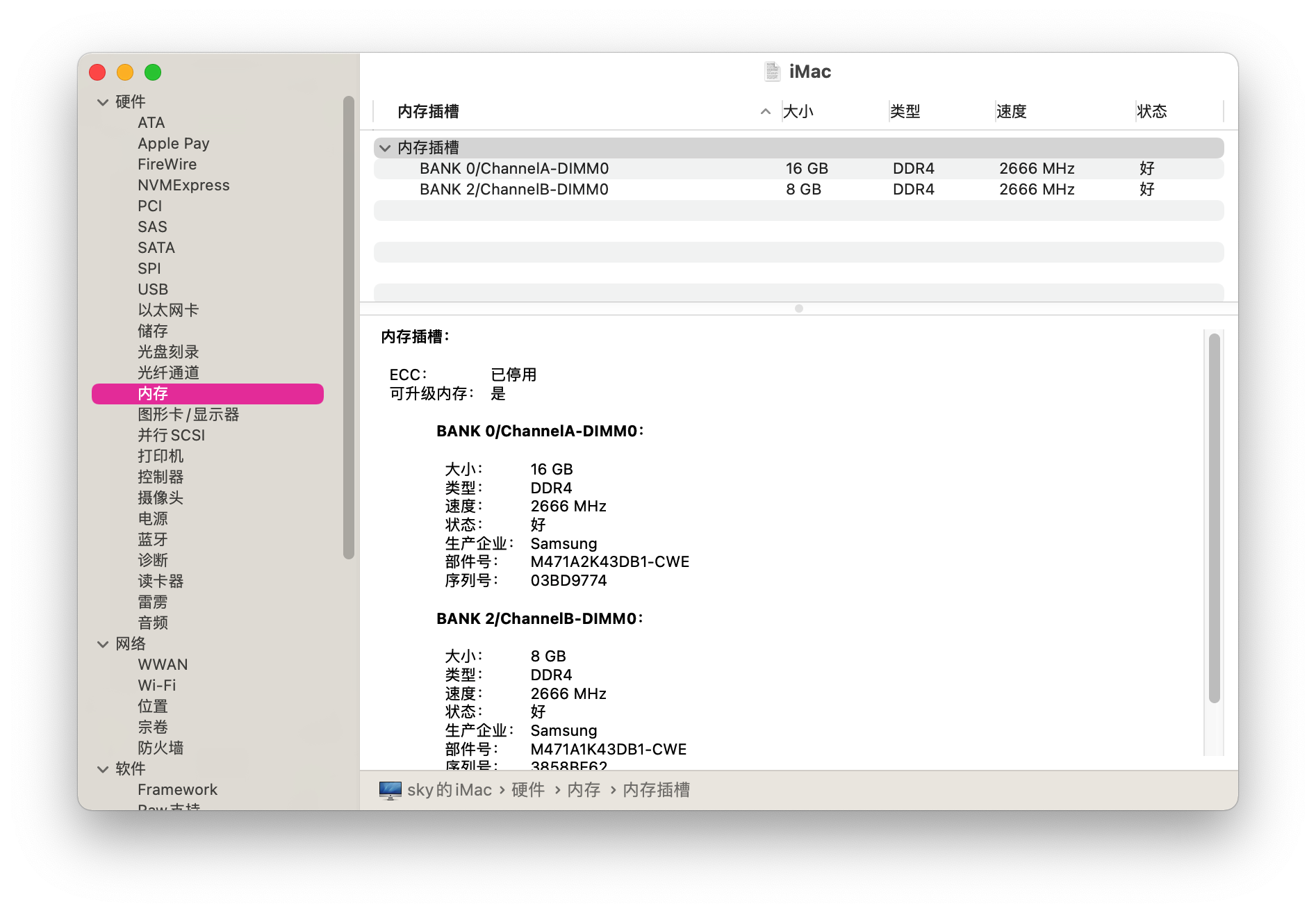Open 以太网卡 section
1316x913 pixels.
[168, 311]
